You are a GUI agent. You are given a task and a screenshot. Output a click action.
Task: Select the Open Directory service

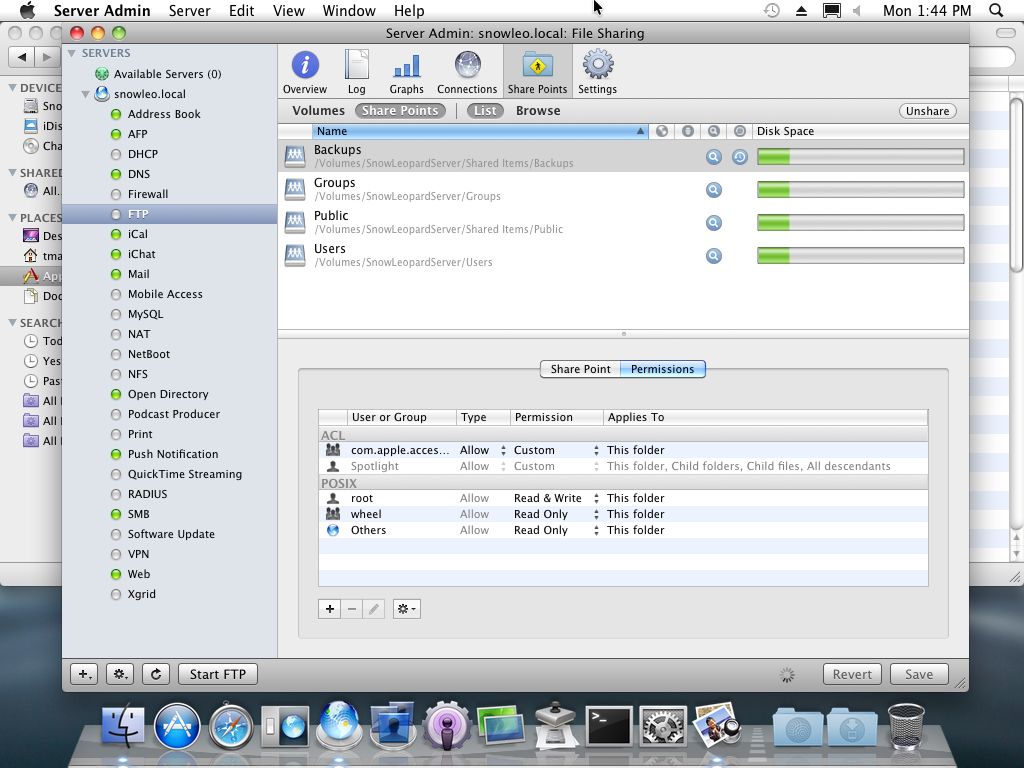tap(170, 394)
